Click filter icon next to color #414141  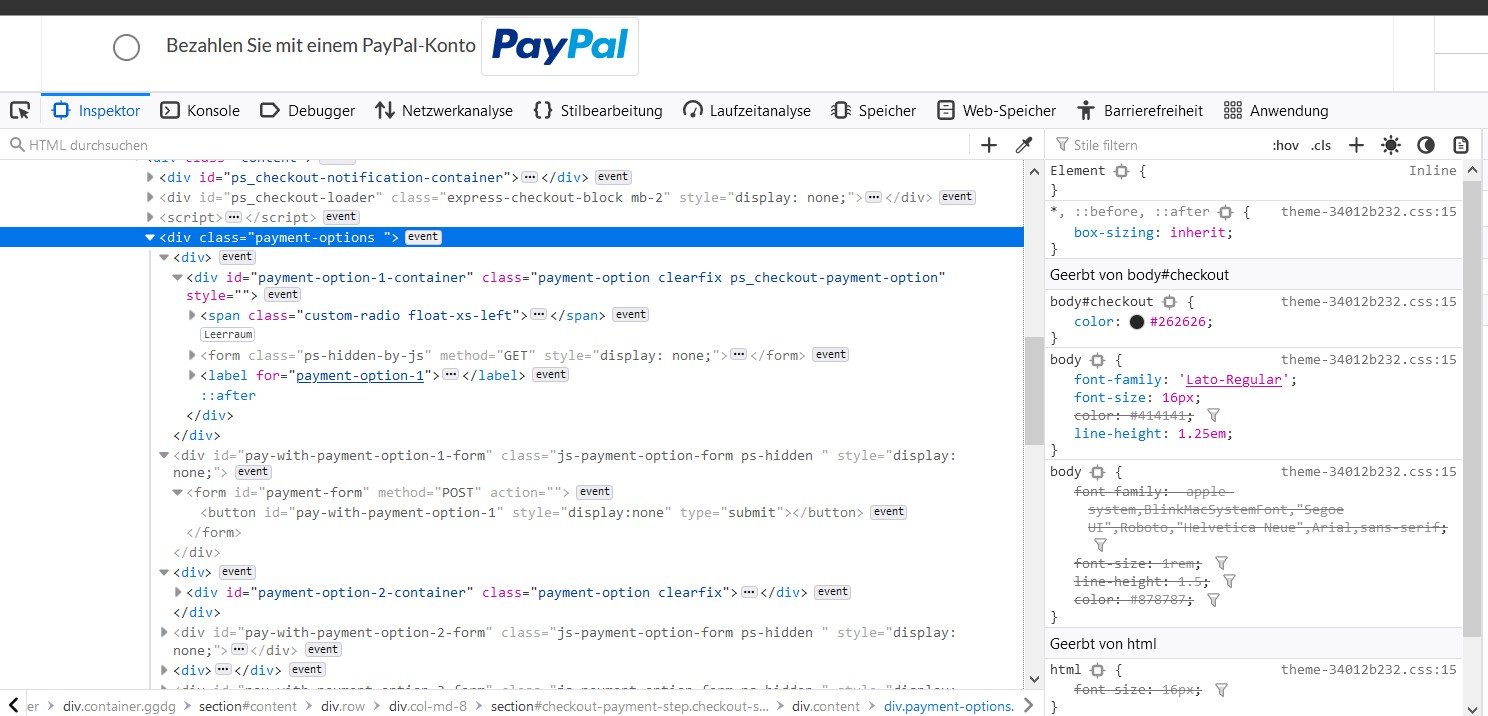point(1213,415)
